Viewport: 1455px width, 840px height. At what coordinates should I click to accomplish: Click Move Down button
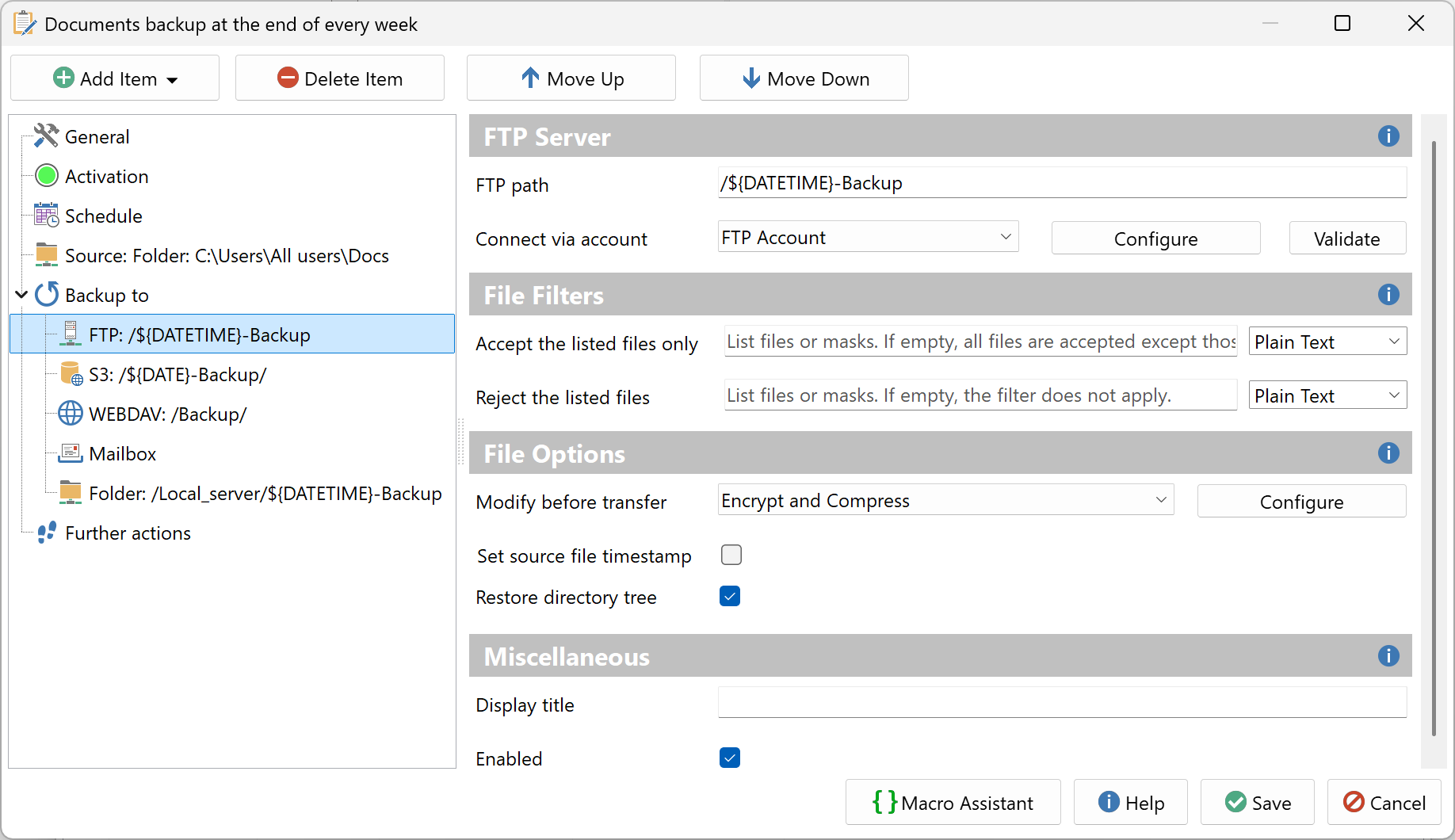[804, 78]
